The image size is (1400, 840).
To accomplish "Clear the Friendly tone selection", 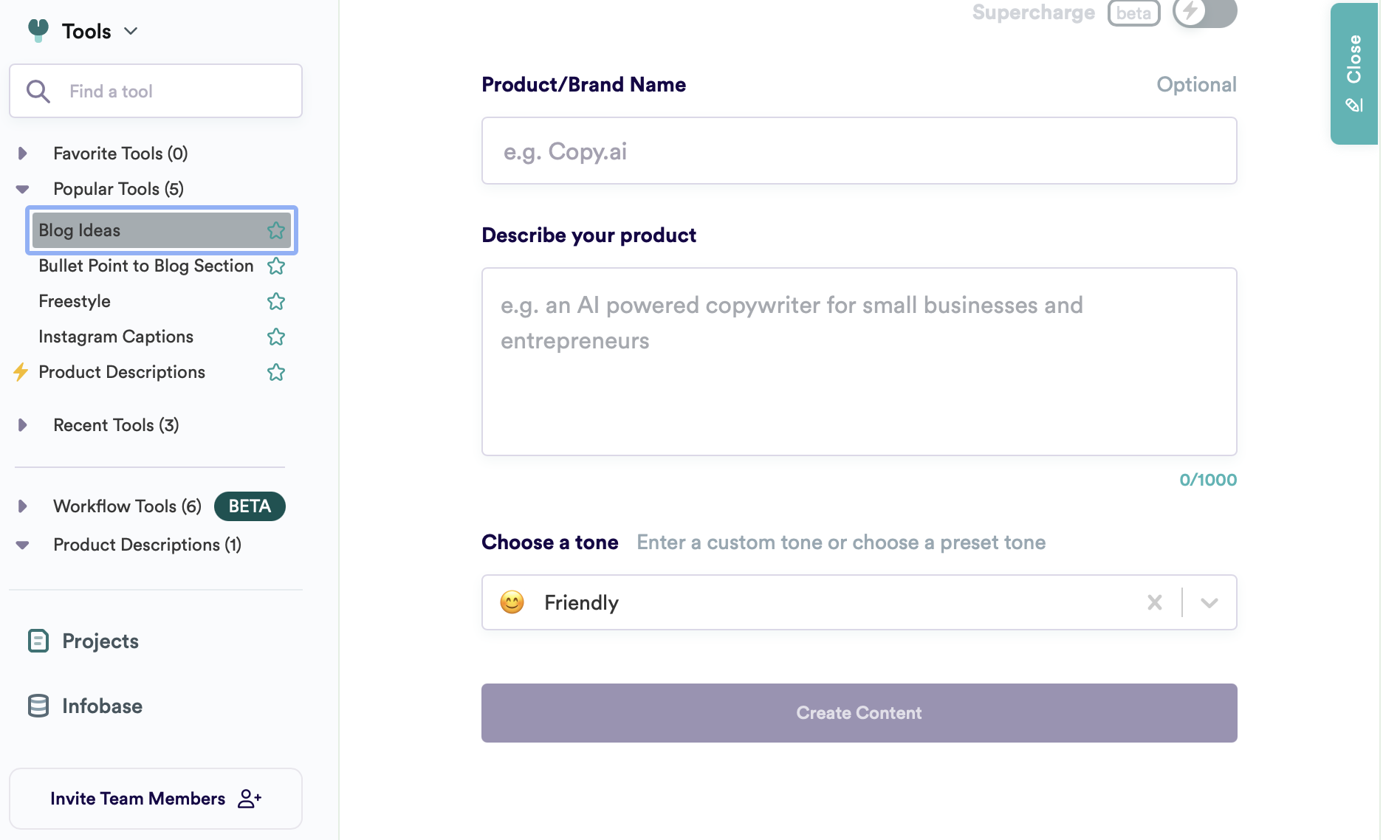I will point(1155,602).
